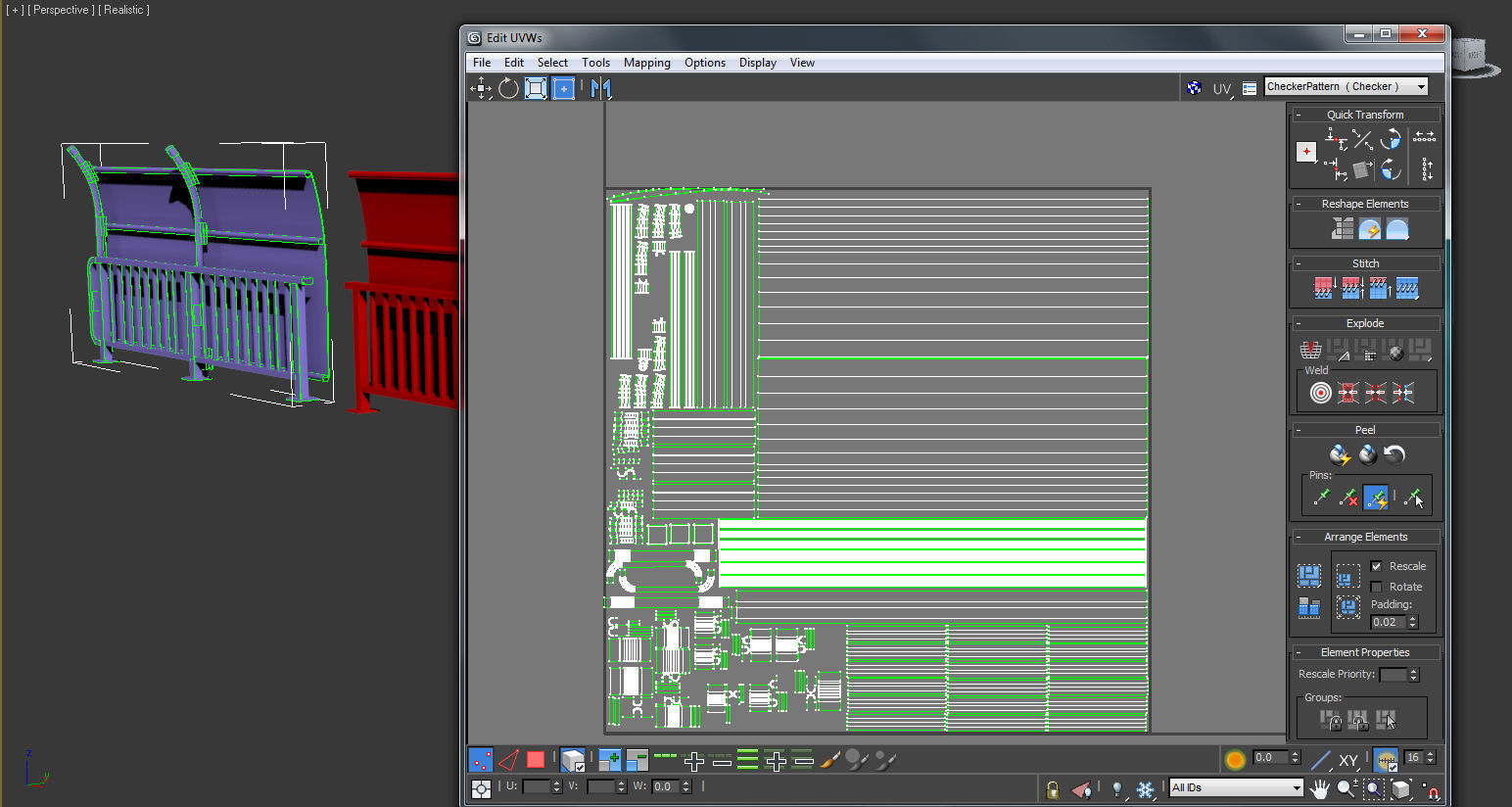Click the Target Weld icon
This screenshot has width=1512, height=807.
click(x=1321, y=393)
